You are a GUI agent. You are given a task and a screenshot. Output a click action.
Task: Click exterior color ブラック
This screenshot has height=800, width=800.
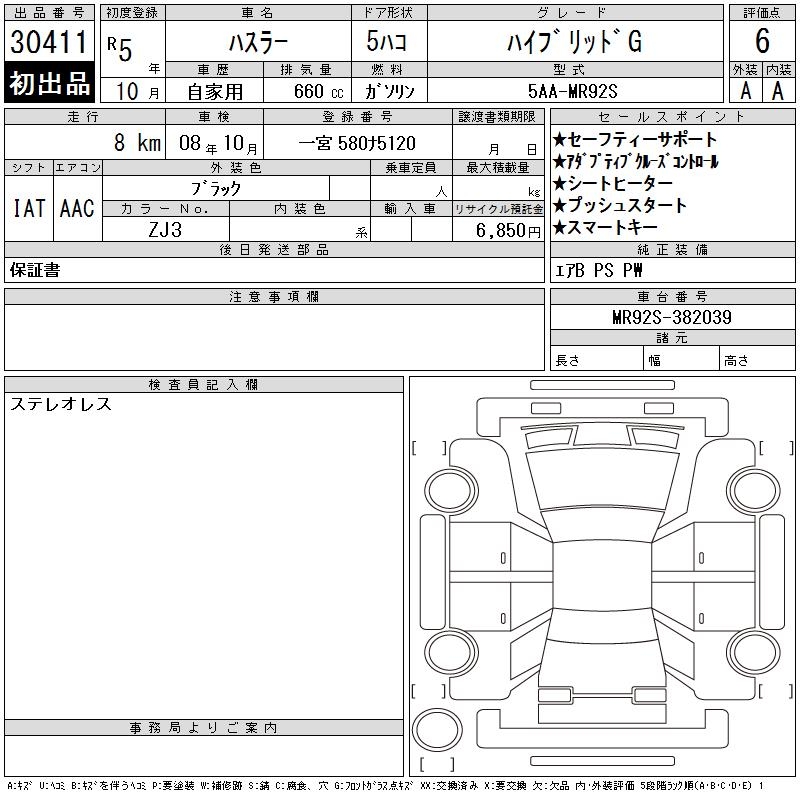click(216, 189)
